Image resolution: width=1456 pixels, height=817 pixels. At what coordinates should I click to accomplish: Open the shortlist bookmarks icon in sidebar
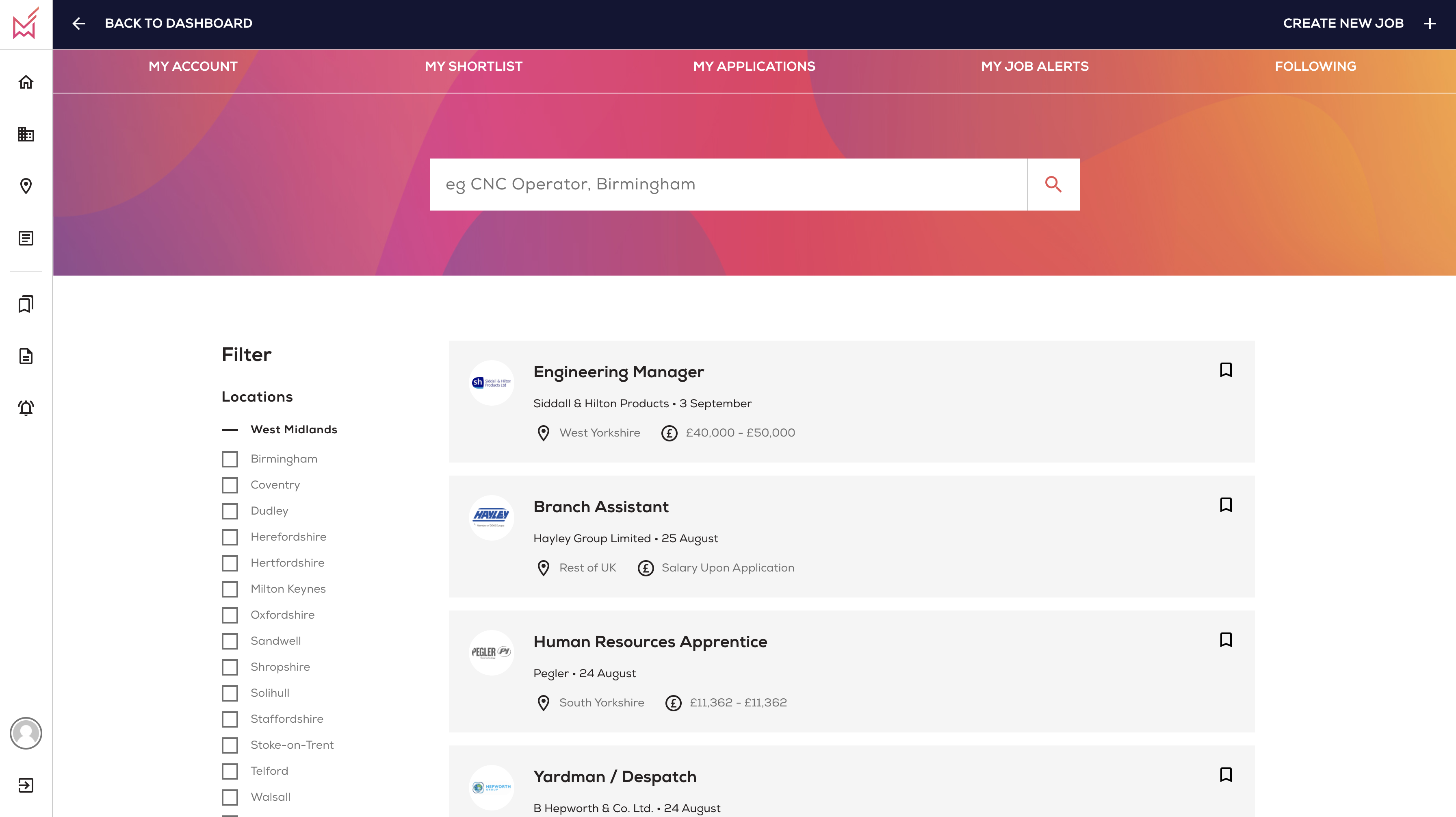(x=26, y=304)
